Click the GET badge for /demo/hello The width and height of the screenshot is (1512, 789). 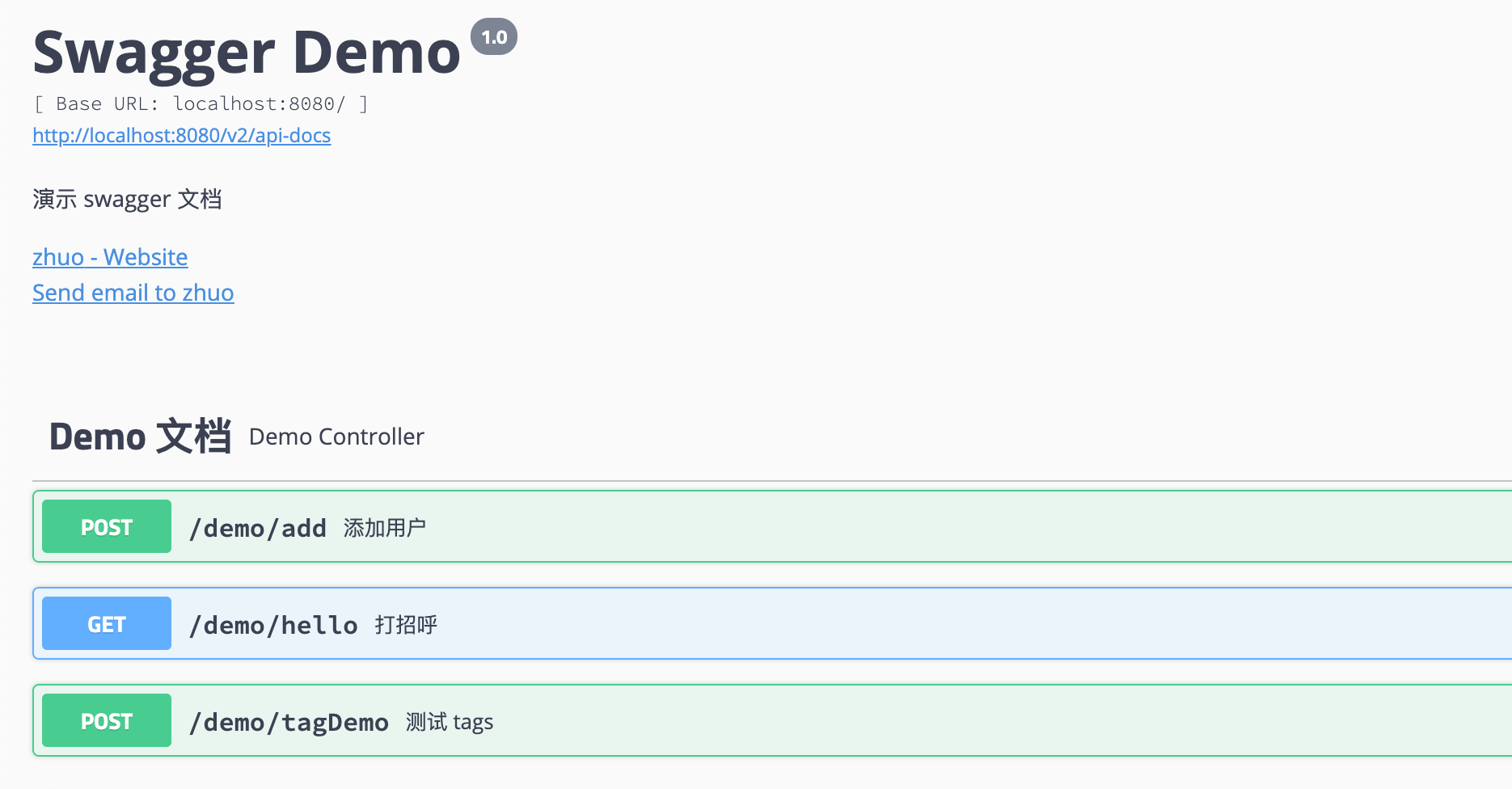[x=107, y=624]
